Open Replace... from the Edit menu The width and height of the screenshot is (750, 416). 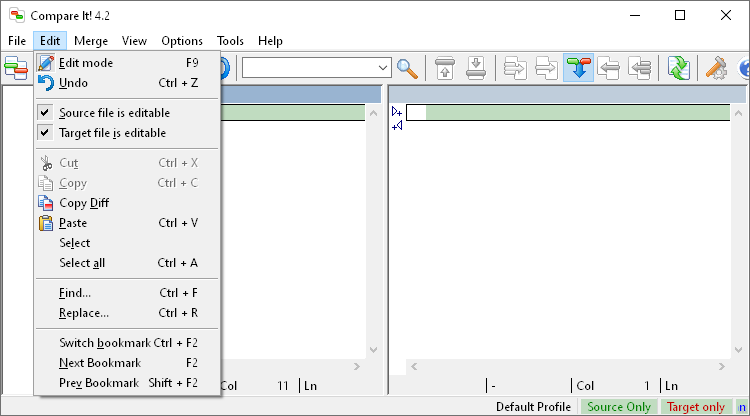pos(127,313)
